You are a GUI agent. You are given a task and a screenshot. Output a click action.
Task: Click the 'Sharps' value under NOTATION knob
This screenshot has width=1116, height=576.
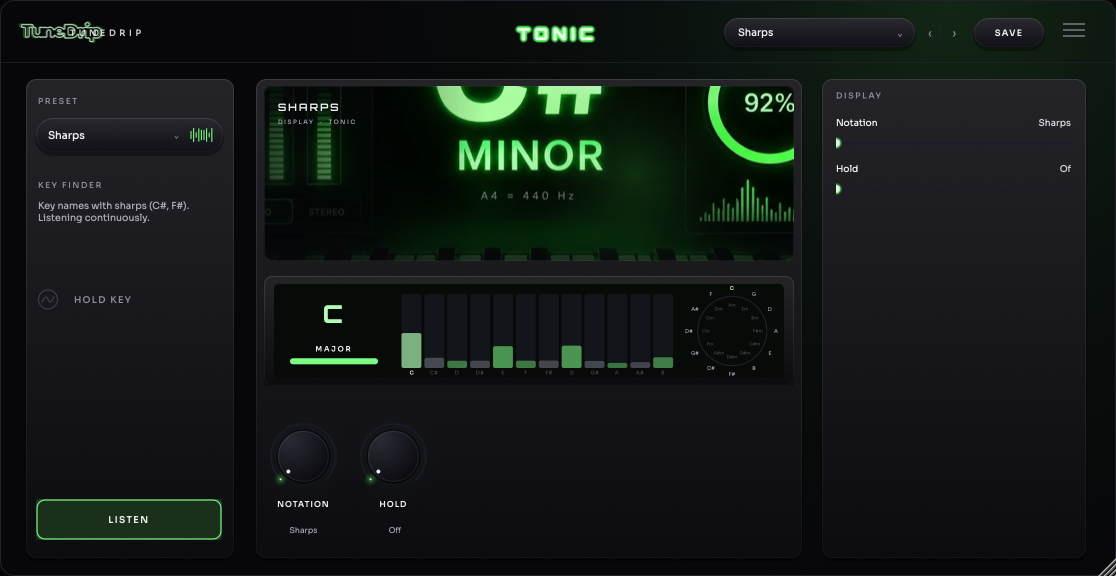(x=303, y=530)
